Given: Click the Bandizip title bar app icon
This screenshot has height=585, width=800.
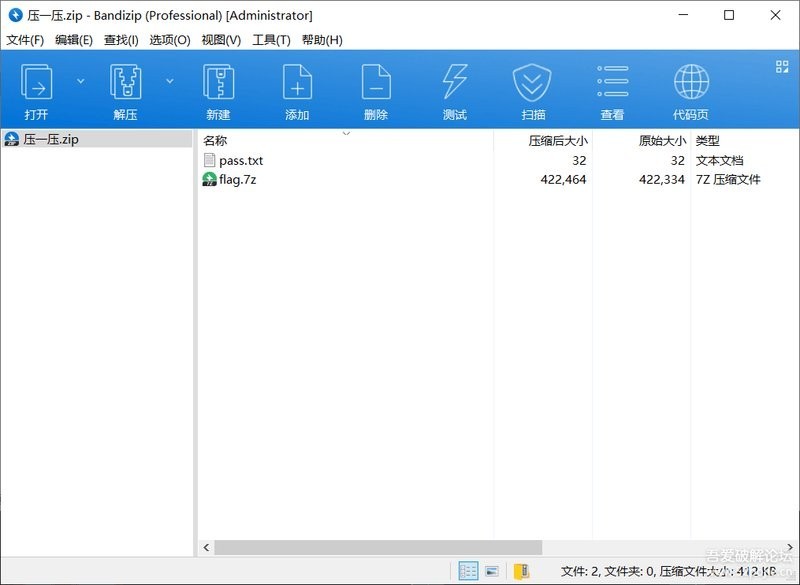Looking at the screenshot, I should click(x=15, y=15).
